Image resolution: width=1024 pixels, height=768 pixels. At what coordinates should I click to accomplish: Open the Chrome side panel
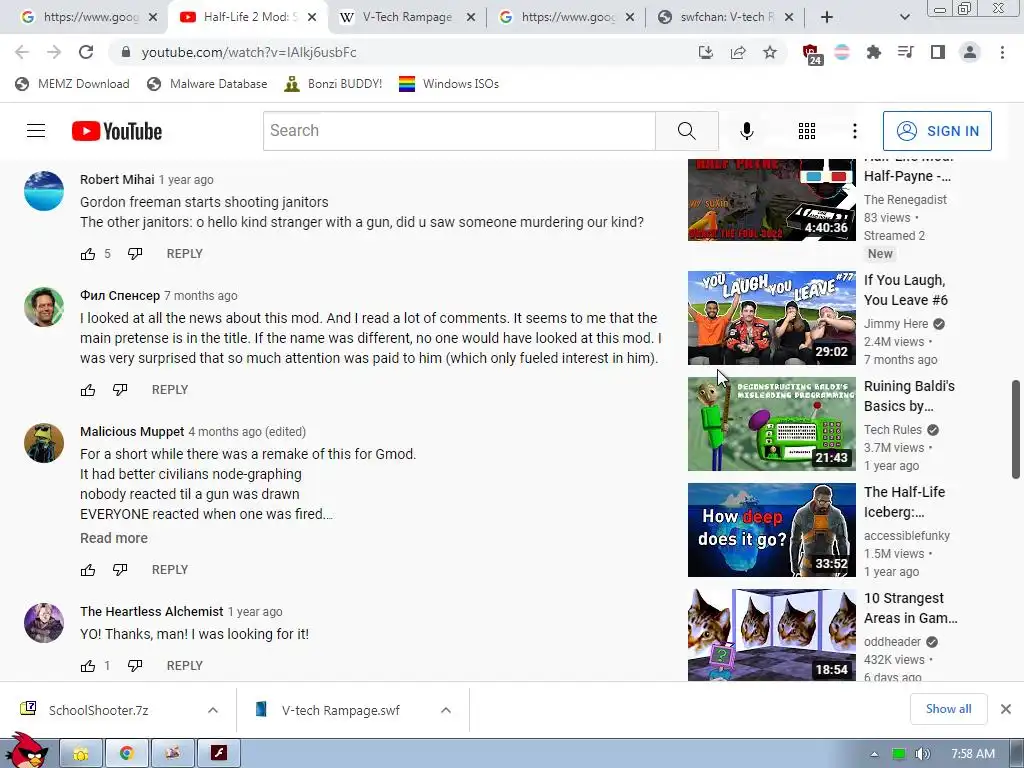pyautogui.click(x=938, y=52)
